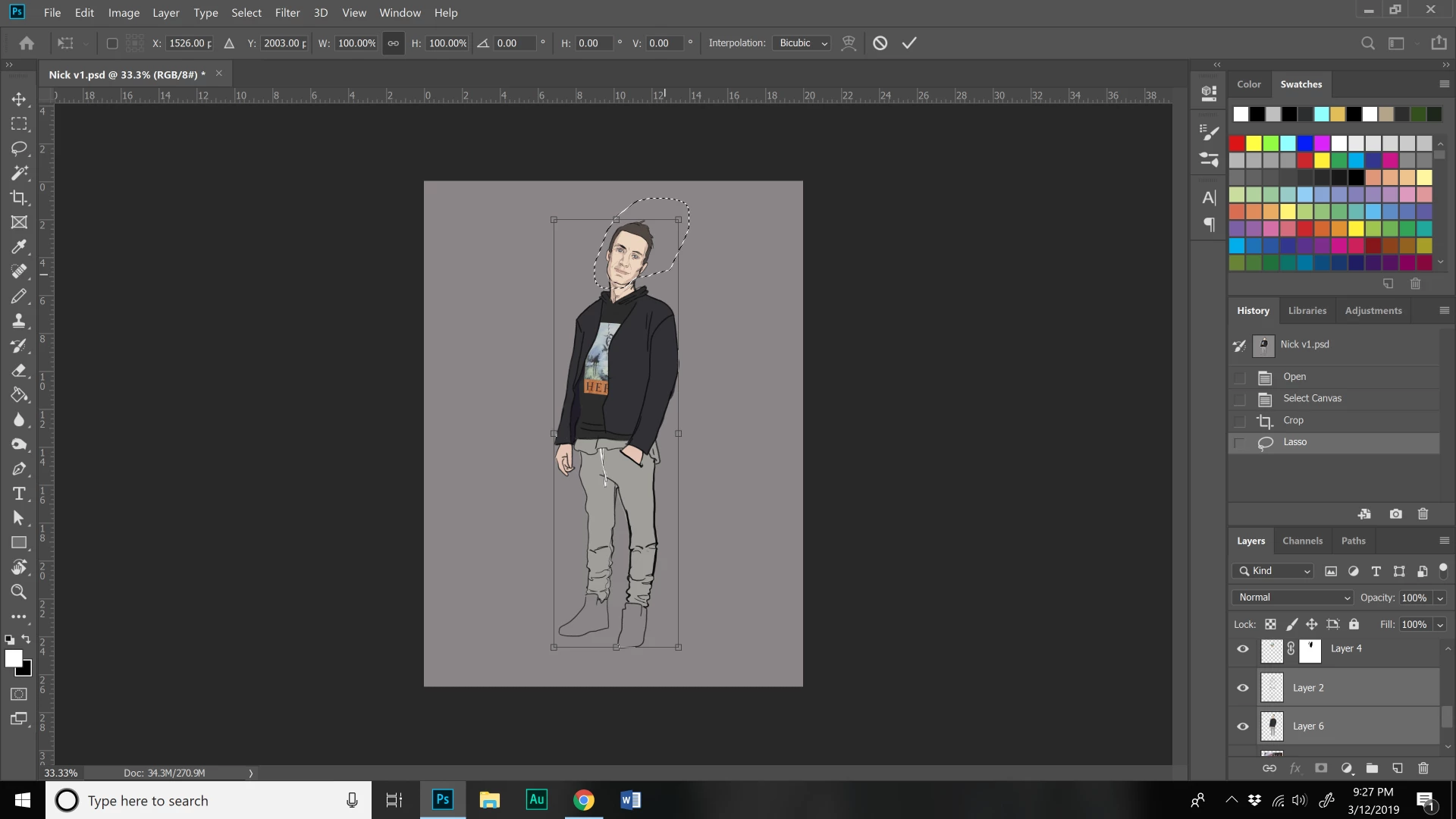This screenshot has width=1456, height=819.
Task: Create new snapshot camera icon in History
Action: pyautogui.click(x=1395, y=514)
